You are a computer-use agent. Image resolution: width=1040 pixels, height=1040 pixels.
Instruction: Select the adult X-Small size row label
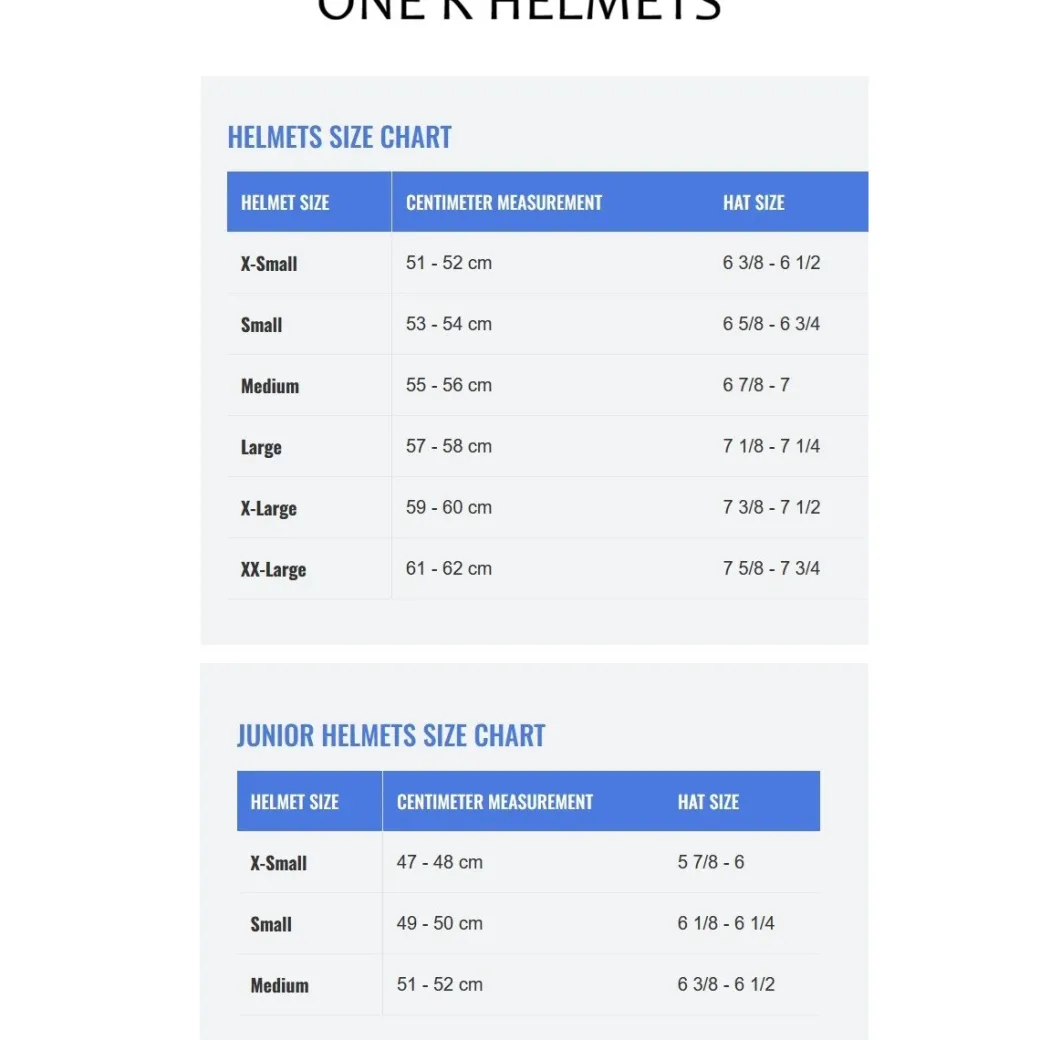[x=269, y=263]
